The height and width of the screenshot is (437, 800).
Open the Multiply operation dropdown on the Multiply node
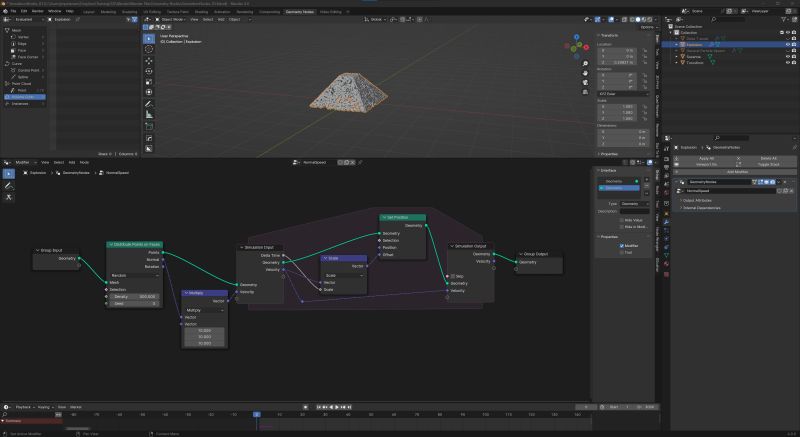[x=204, y=310]
